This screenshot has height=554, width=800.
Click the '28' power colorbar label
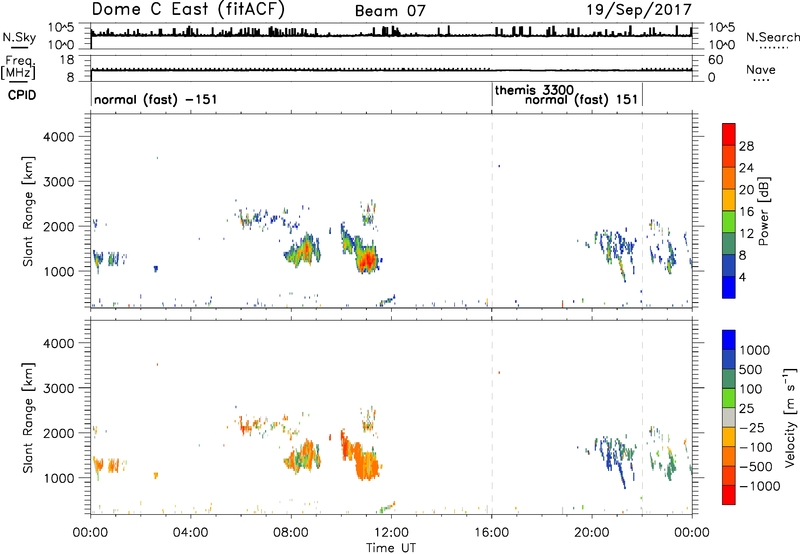click(x=746, y=146)
